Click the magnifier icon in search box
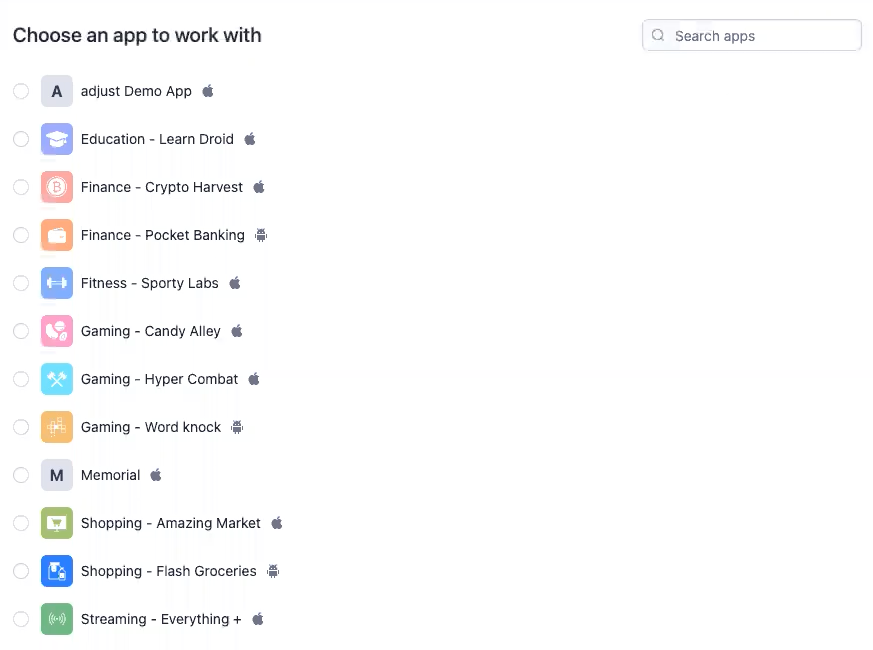This screenshot has width=873, height=650. pos(658,36)
